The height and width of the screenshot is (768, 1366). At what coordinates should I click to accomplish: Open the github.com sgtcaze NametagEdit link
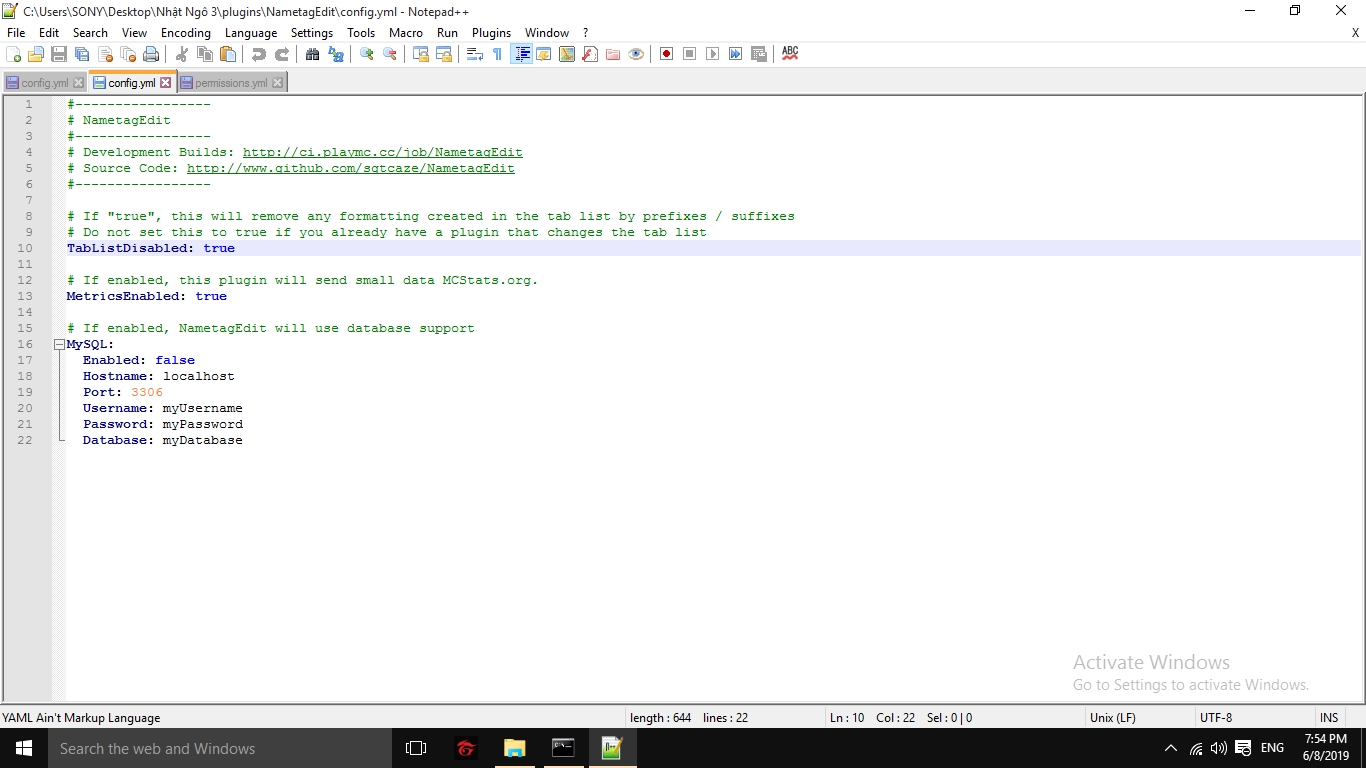click(350, 168)
